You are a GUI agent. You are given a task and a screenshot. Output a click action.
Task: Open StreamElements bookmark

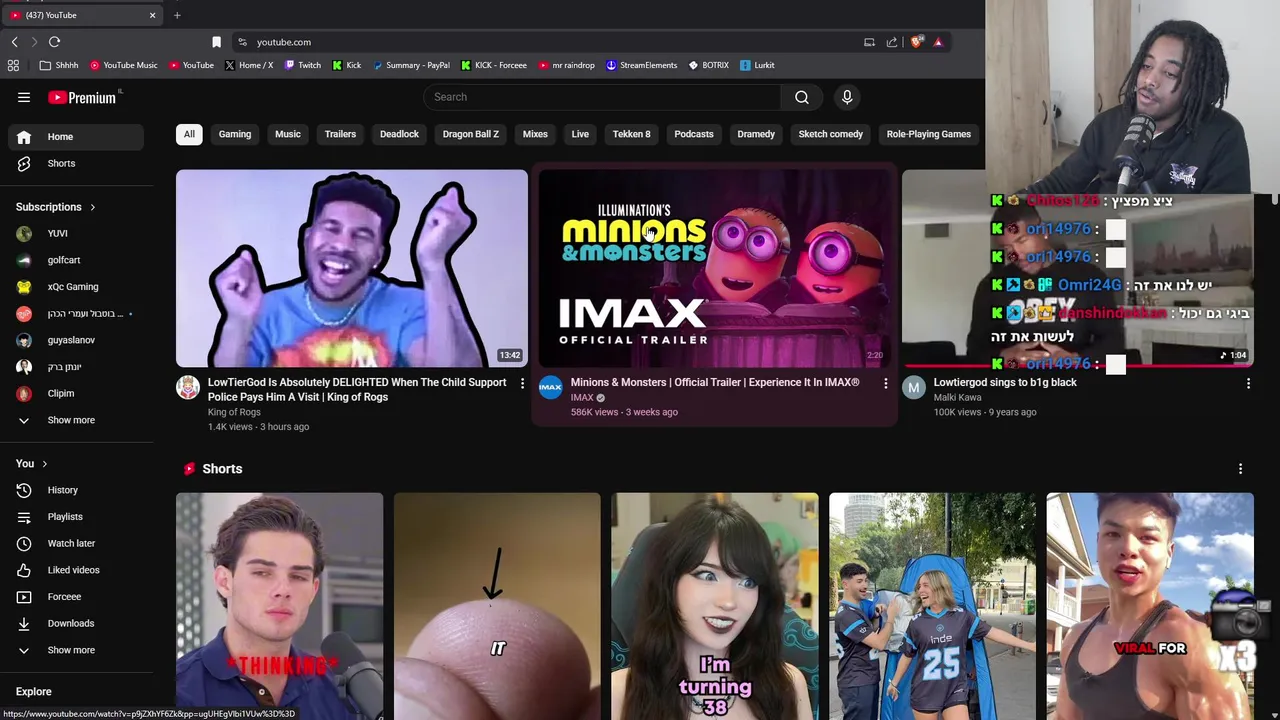click(x=641, y=65)
